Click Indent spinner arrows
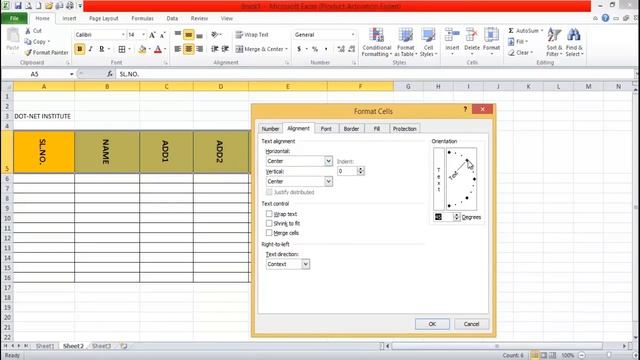This screenshot has height=360, width=640. 360,171
